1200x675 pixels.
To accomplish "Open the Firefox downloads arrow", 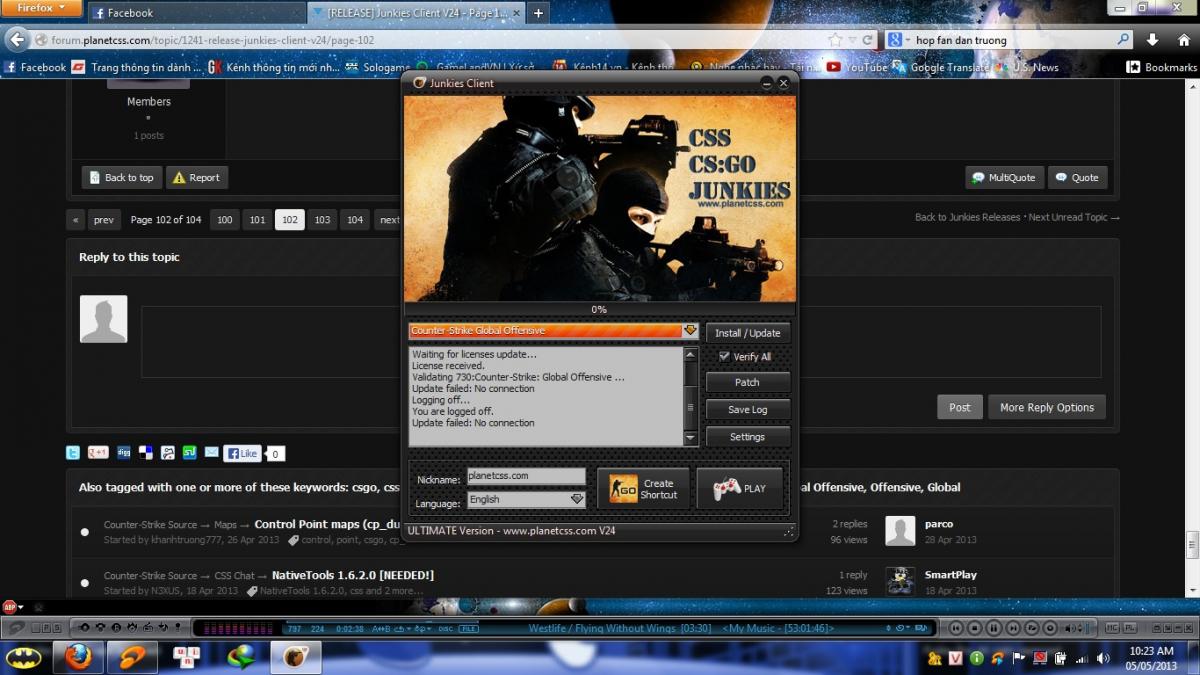I will (1153, 40).
